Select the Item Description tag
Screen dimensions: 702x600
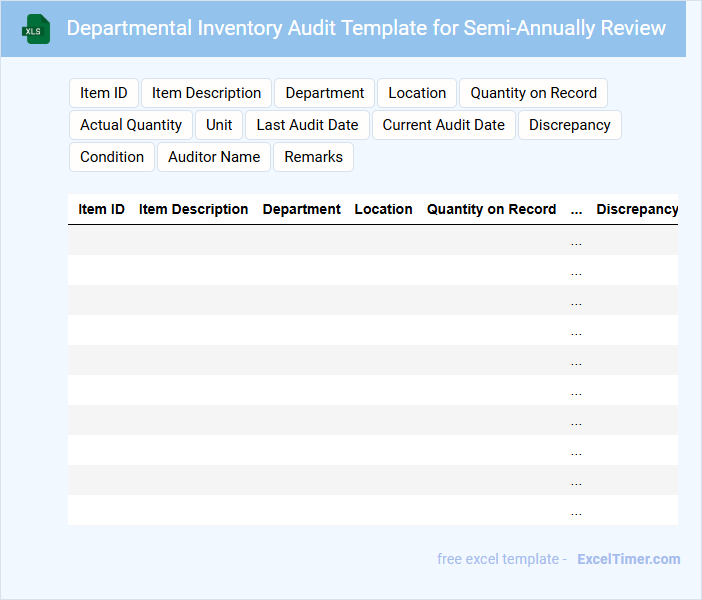(x=206, y=93)
